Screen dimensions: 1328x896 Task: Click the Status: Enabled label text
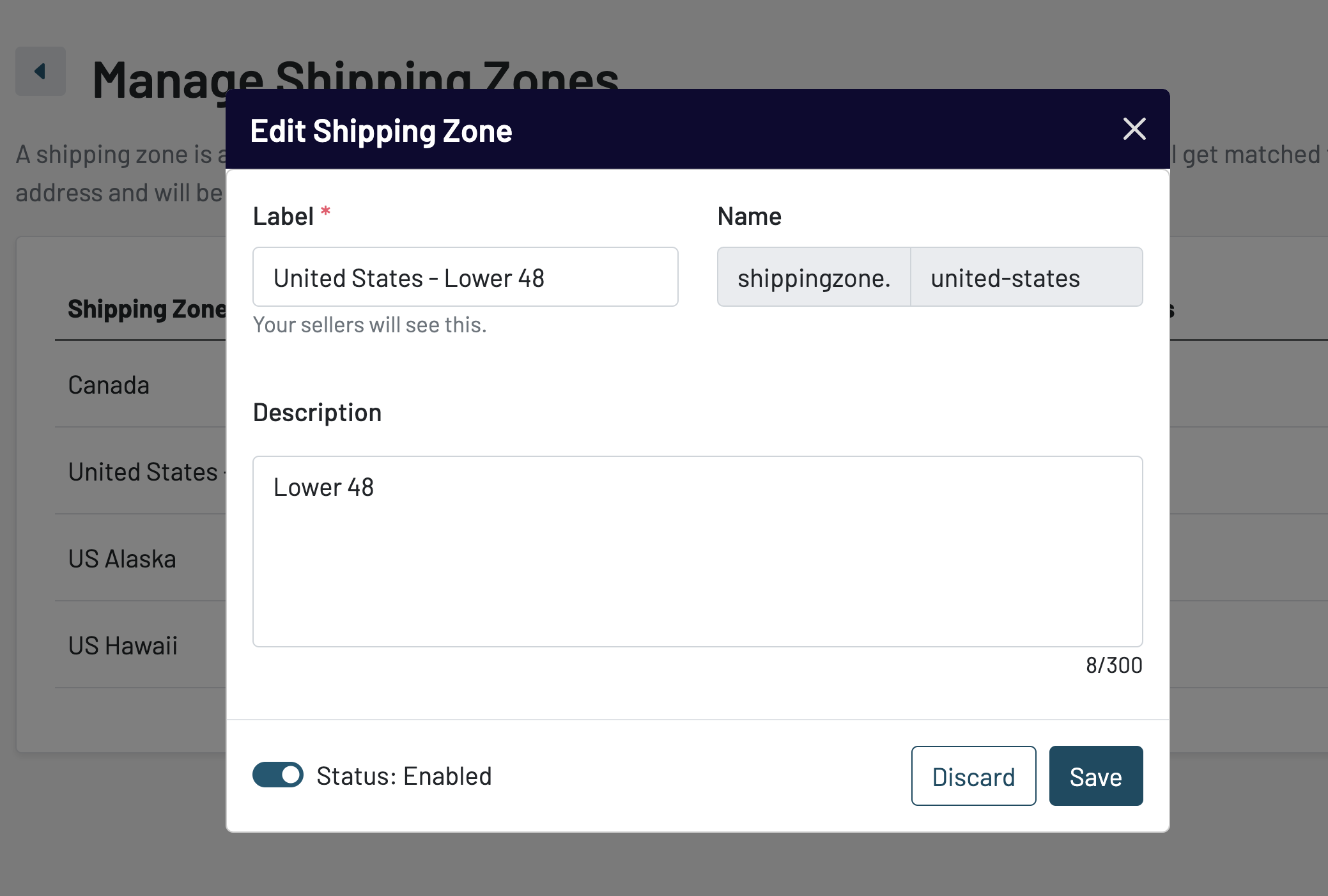coord(404,776)
